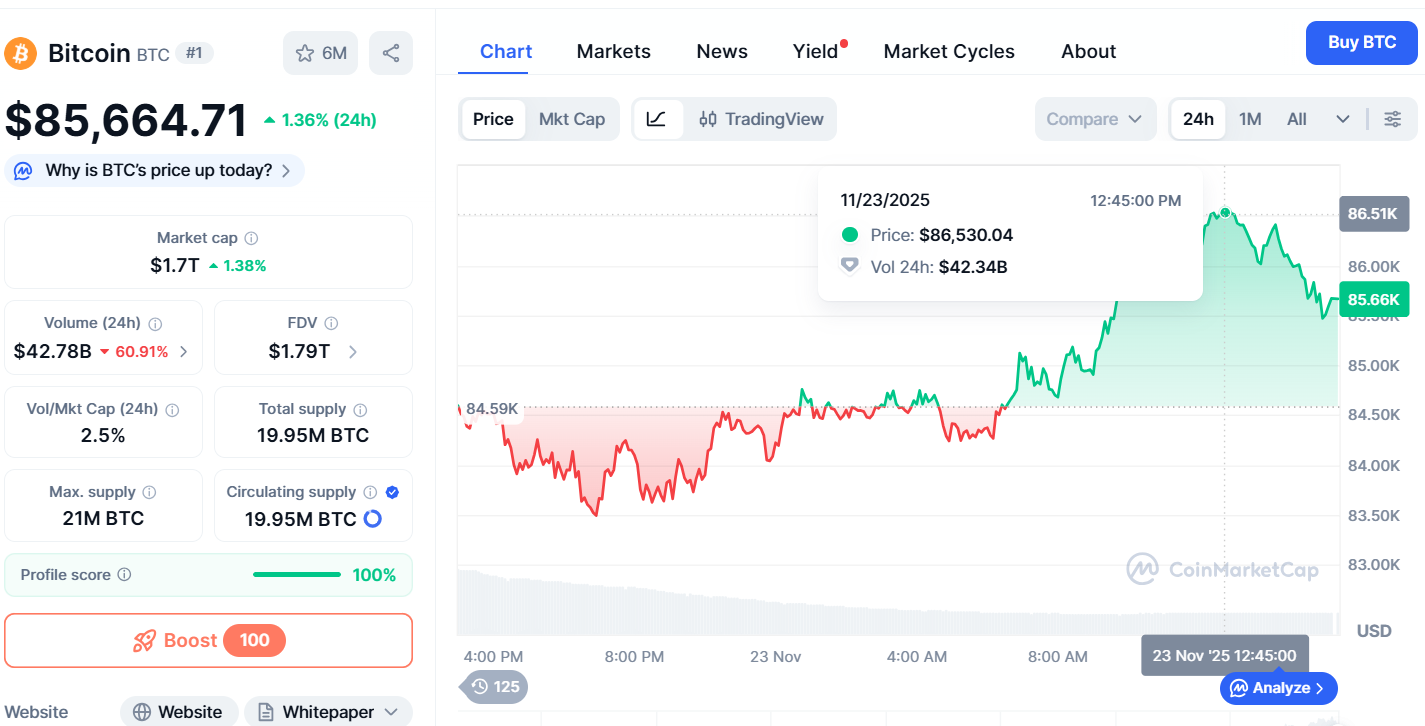Click the Analyze button
This screenshot has width=1425, height=726.
(1279, 688)
